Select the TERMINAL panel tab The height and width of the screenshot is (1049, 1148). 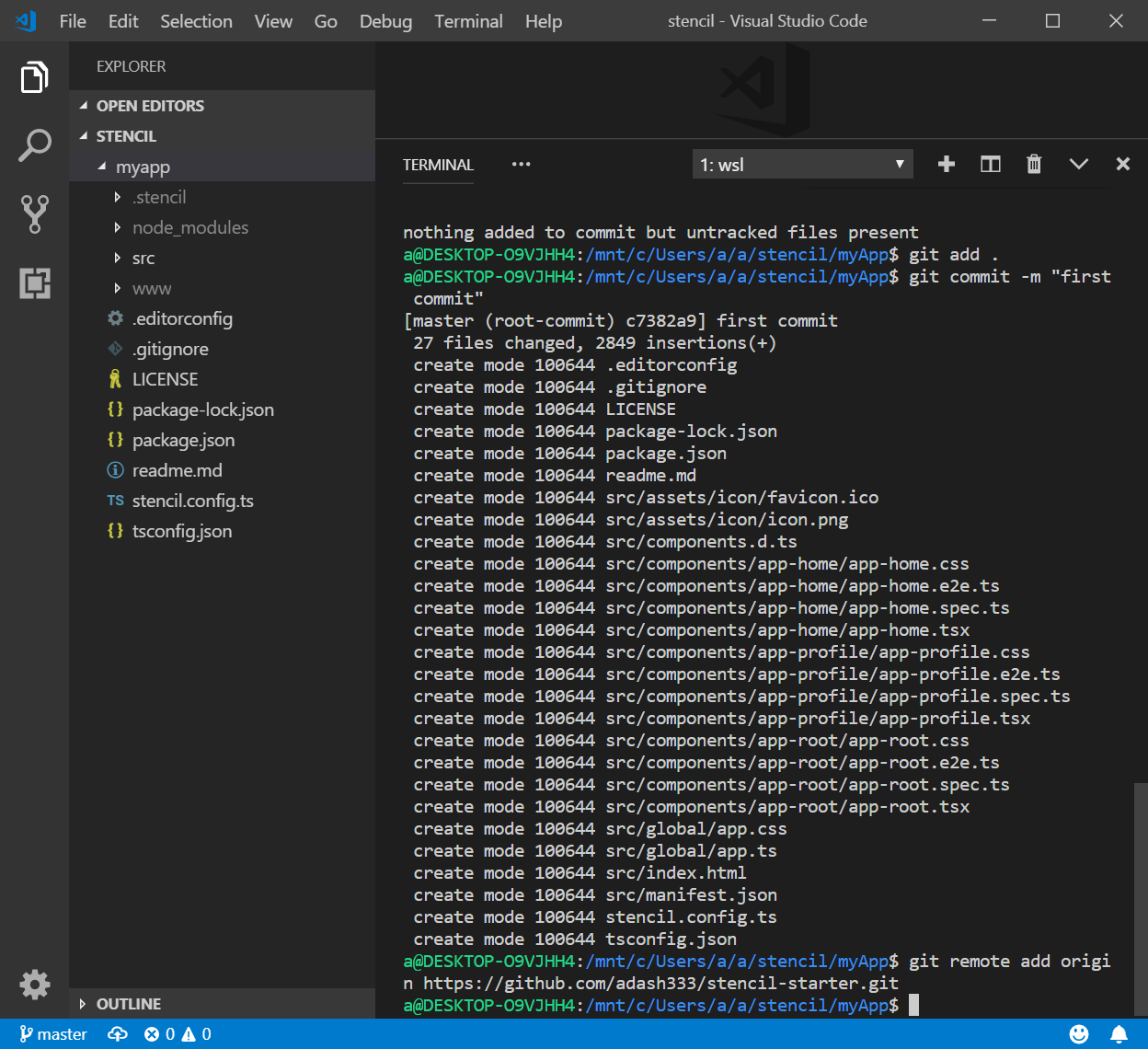pos(438,165)
